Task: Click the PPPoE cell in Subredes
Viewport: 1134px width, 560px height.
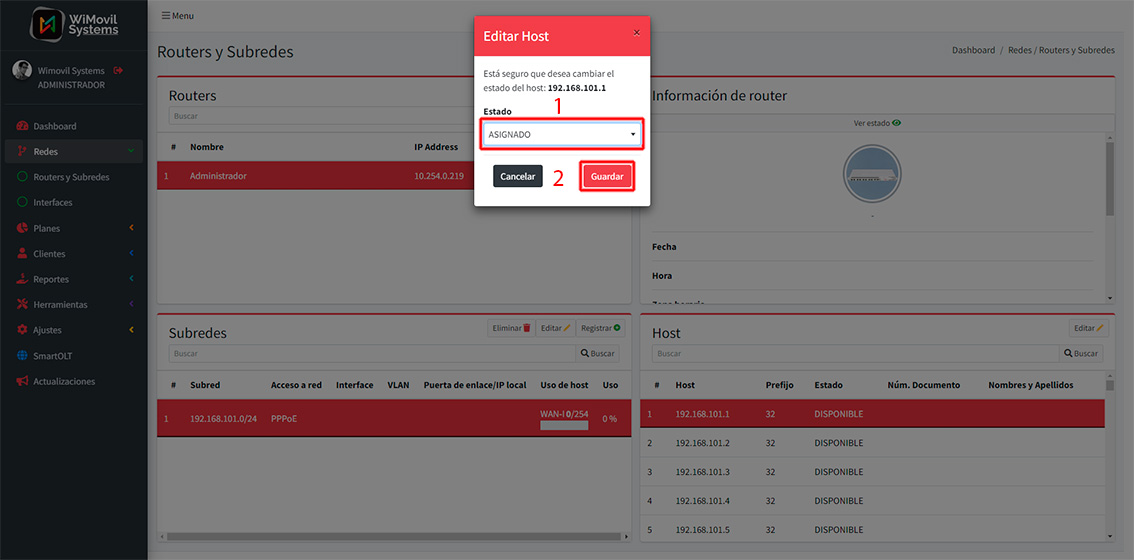Action: (284, 418)
